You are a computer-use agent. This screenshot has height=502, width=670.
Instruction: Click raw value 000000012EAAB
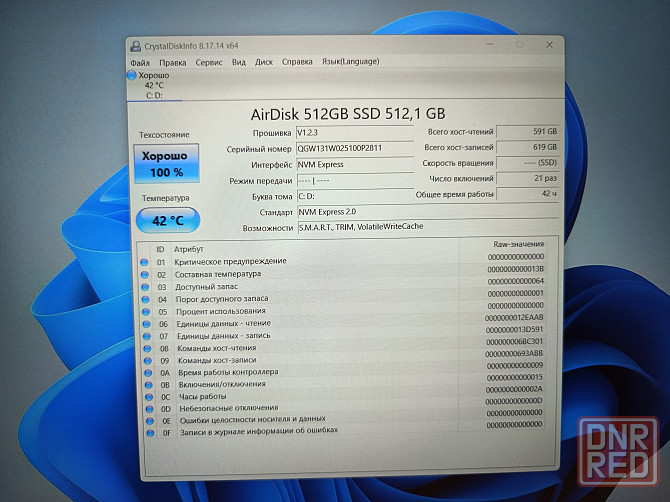pyautogui.click(x=514, y=318)
